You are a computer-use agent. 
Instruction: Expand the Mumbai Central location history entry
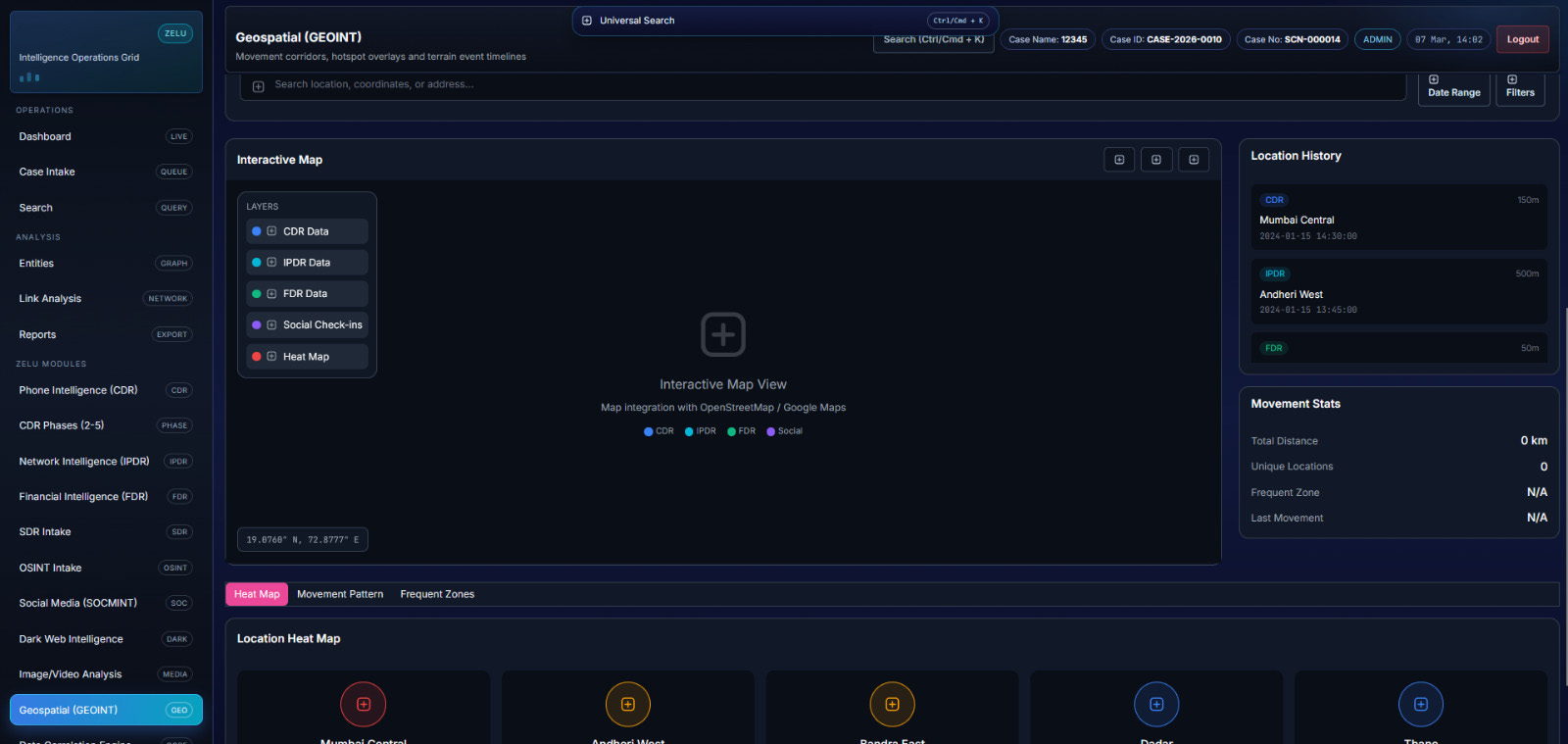pyautogui.click(x=1398, y=218)
